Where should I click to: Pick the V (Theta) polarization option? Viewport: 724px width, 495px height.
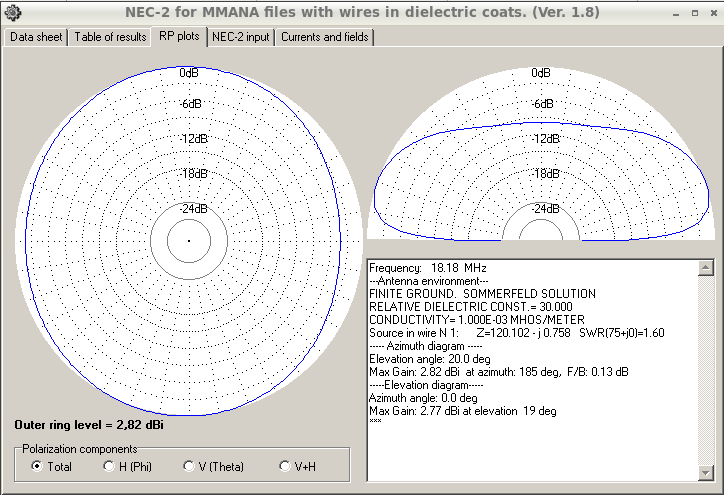(x=189, y=466)
